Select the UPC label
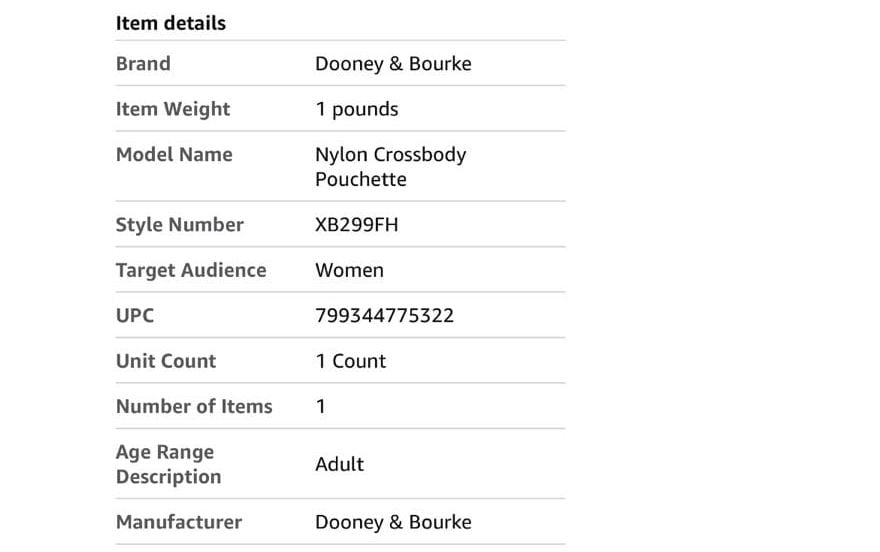 coord(135,315)
